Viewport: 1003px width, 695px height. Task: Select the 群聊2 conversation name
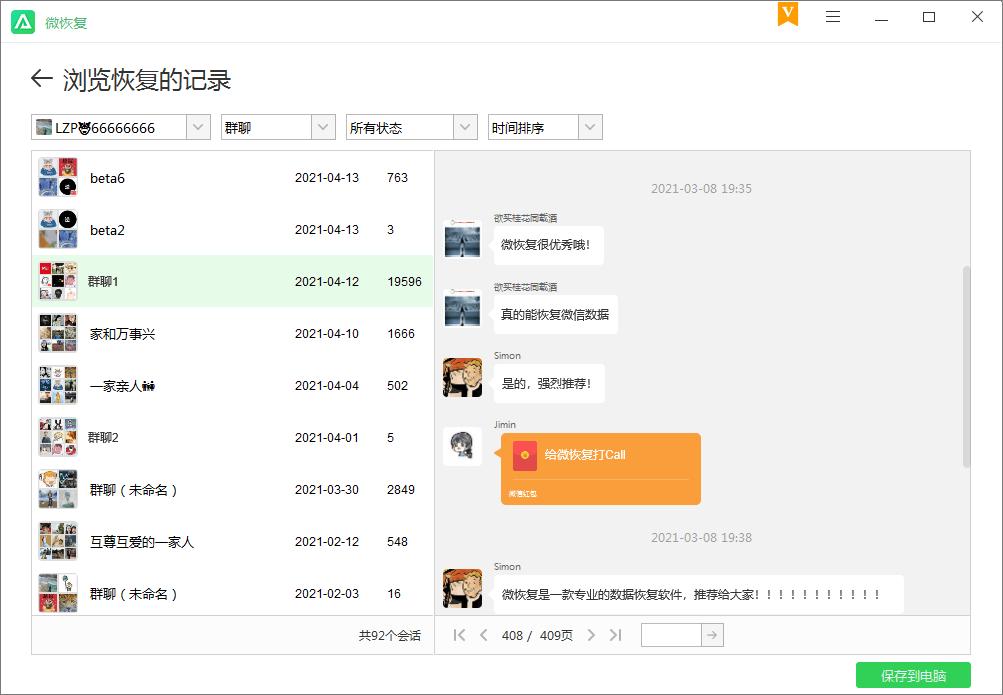pos(103,437)
